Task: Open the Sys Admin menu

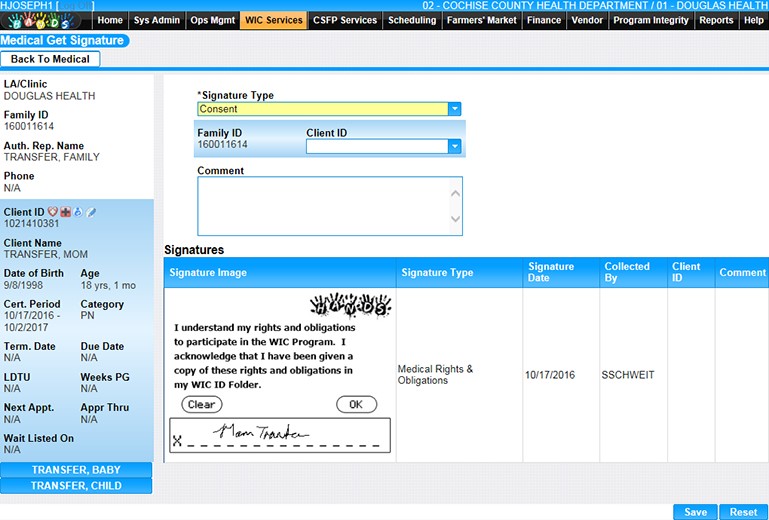Action: coord(158,20)
